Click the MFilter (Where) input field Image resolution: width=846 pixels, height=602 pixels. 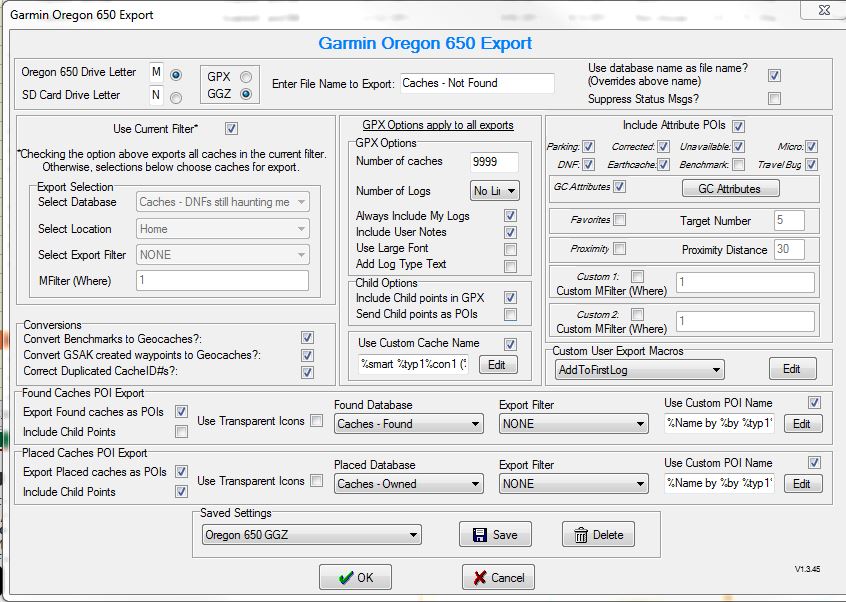[x=222, y=281]
